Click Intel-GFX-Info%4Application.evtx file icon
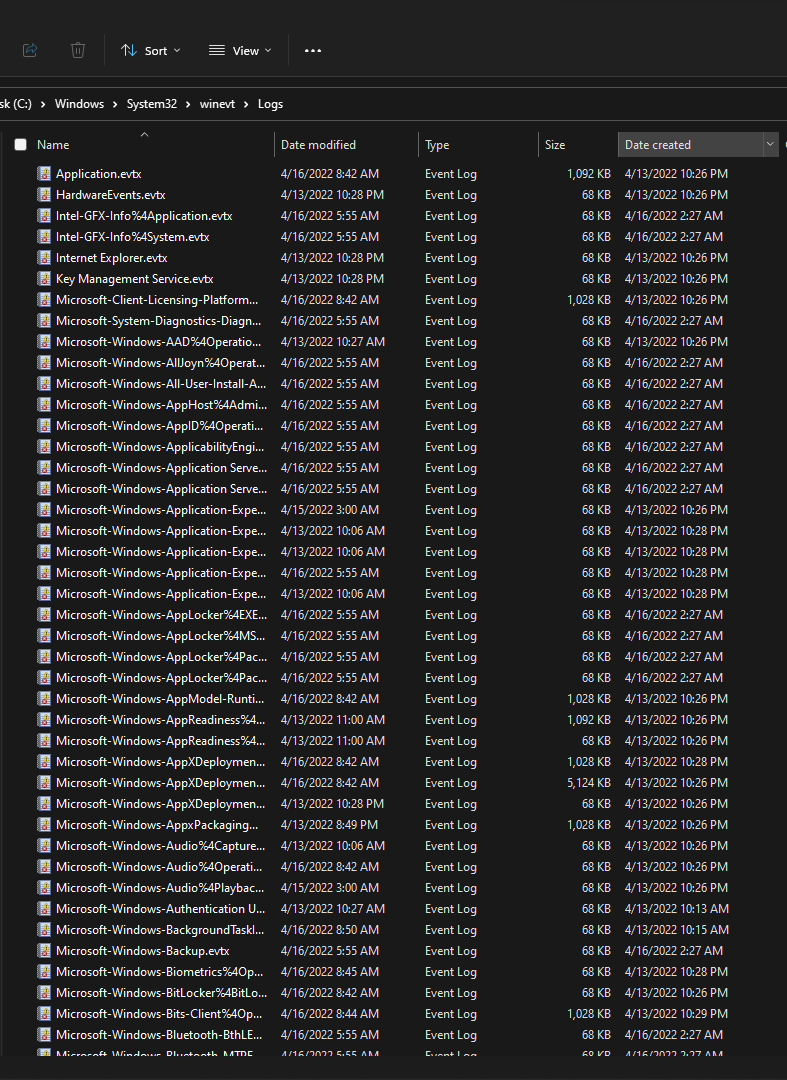This screenshot has height=1080, width=787. point(44,216)
